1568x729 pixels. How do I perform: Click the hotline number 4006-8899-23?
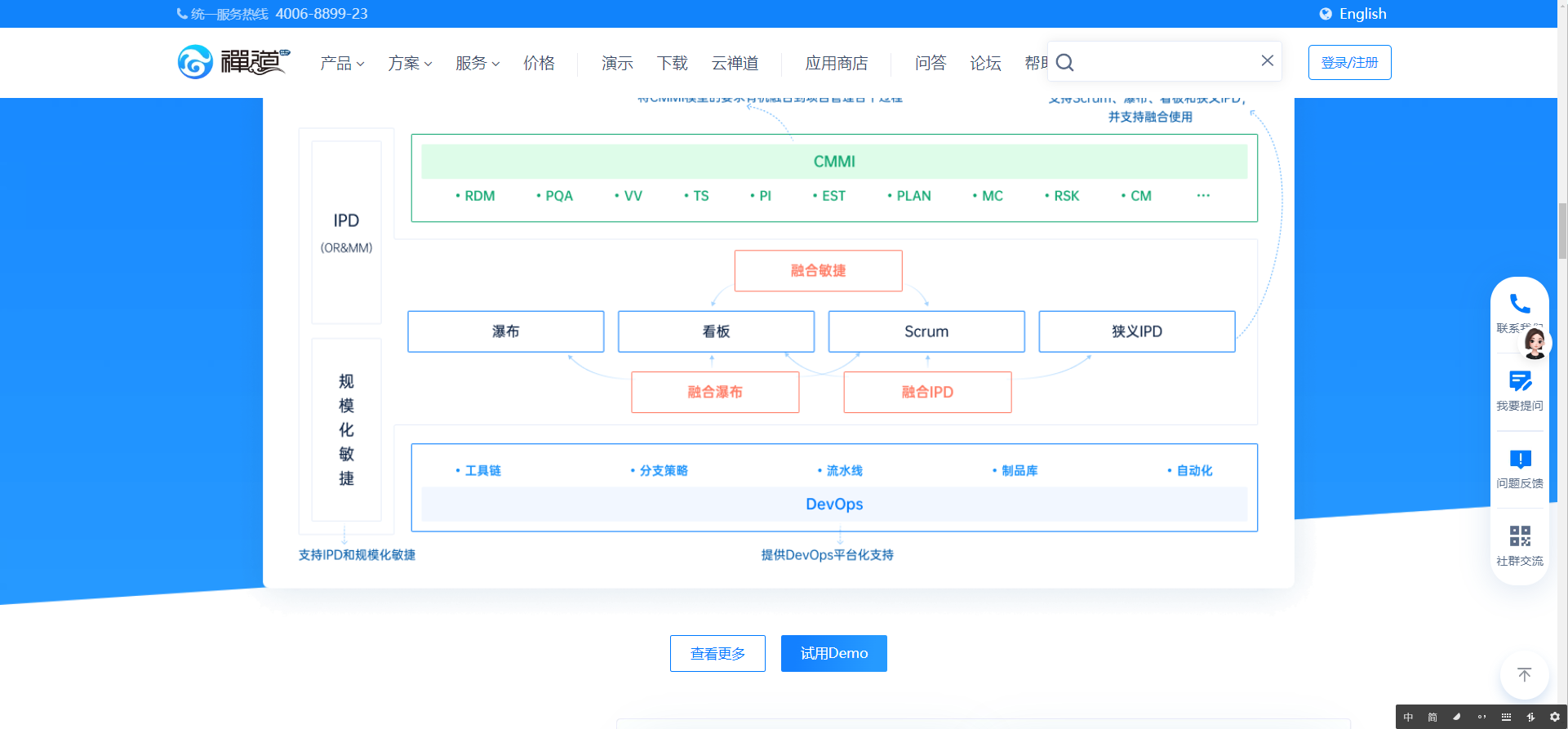click(322, 14)
